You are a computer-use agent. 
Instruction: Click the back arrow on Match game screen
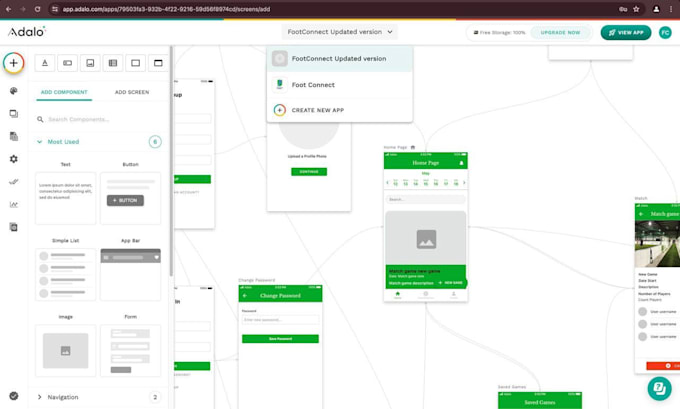[641, 214]
